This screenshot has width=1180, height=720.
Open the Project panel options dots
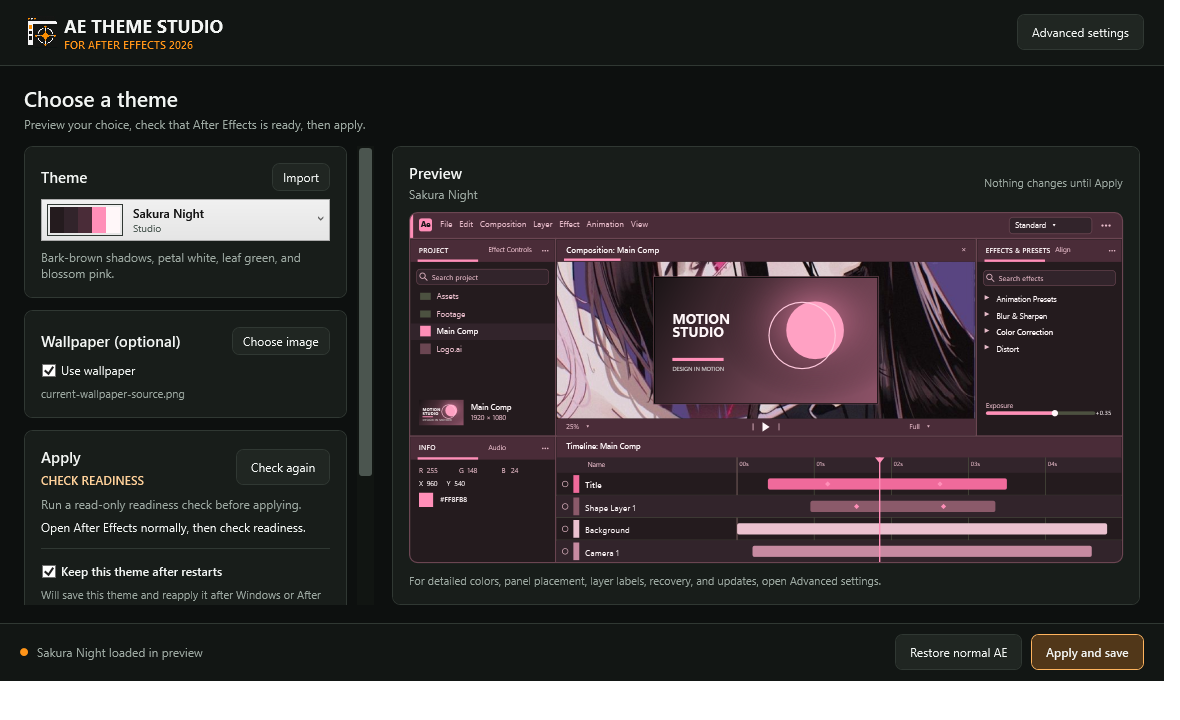[x=545, y=251]
